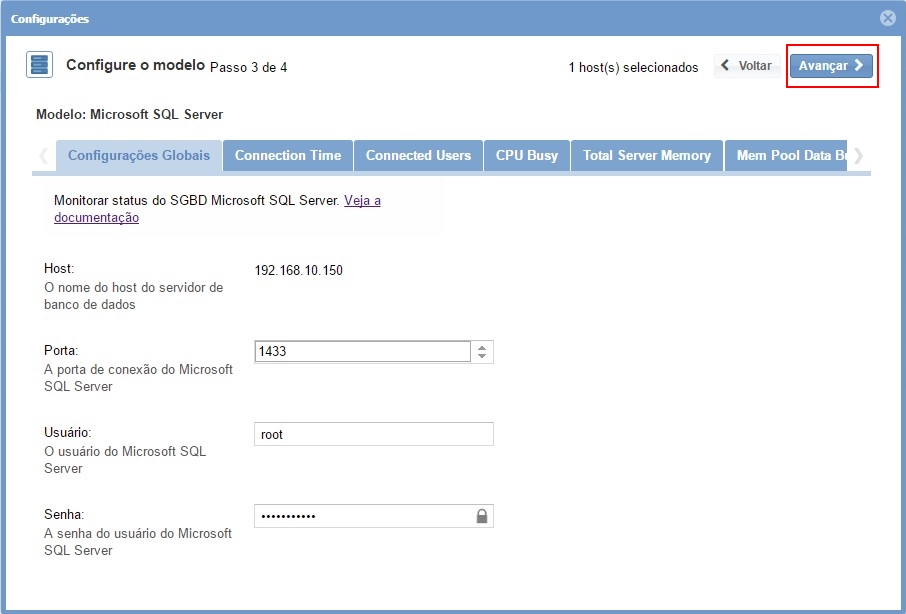Open the partially visible Mem Pool Data tab

(790, 156)
